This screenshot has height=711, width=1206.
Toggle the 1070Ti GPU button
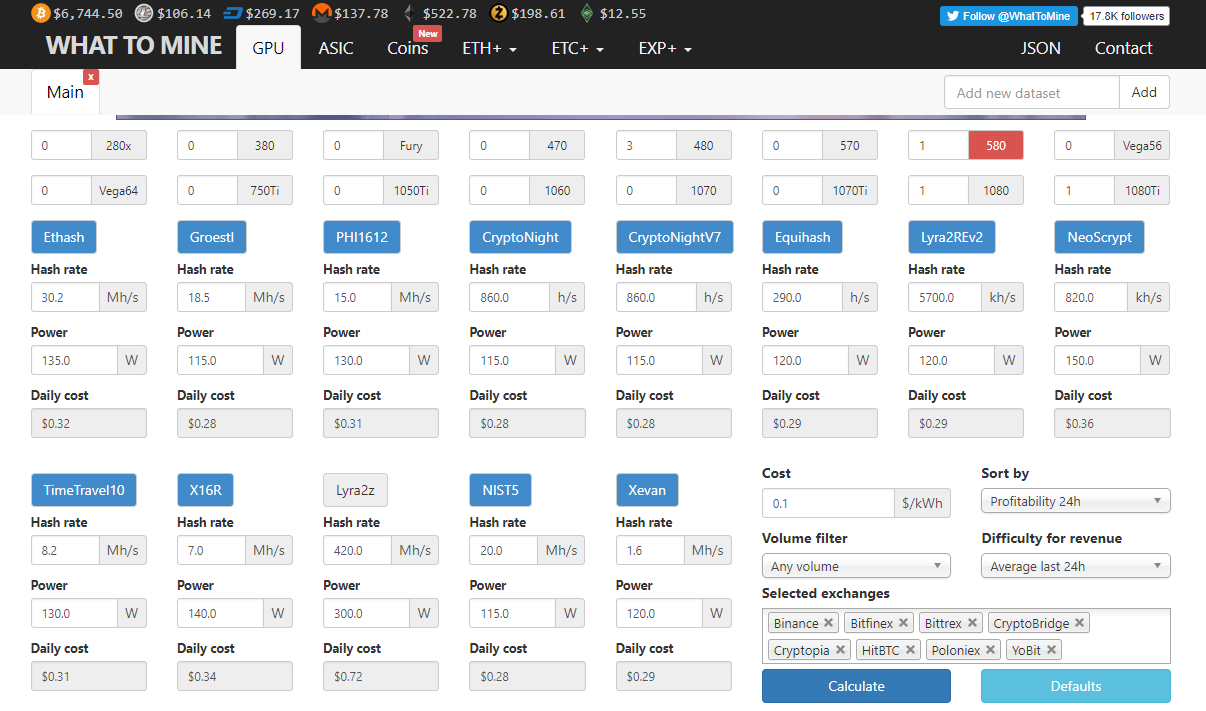click(x=850, y=190)
